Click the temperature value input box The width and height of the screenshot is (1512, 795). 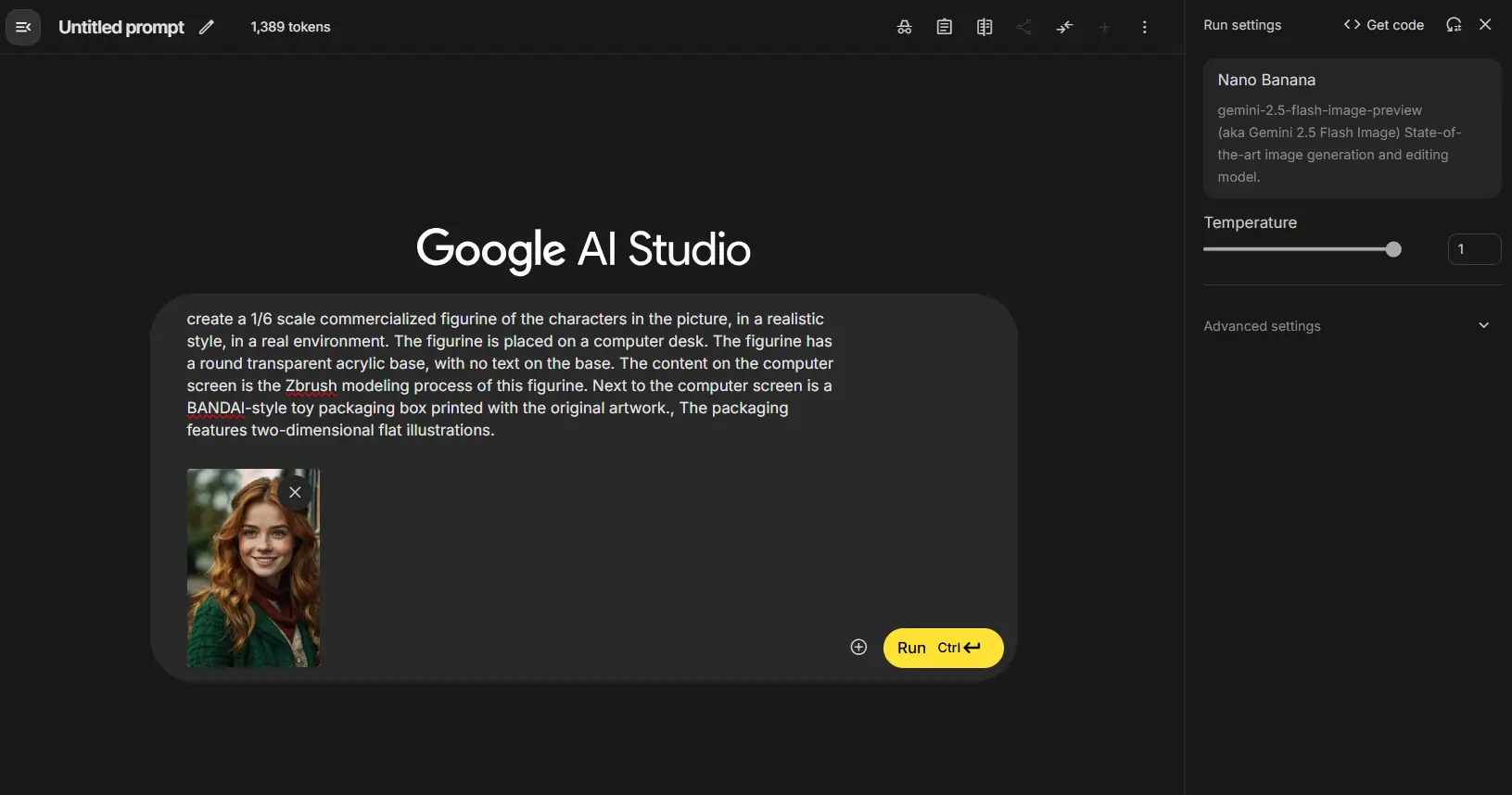point(1474,249)
